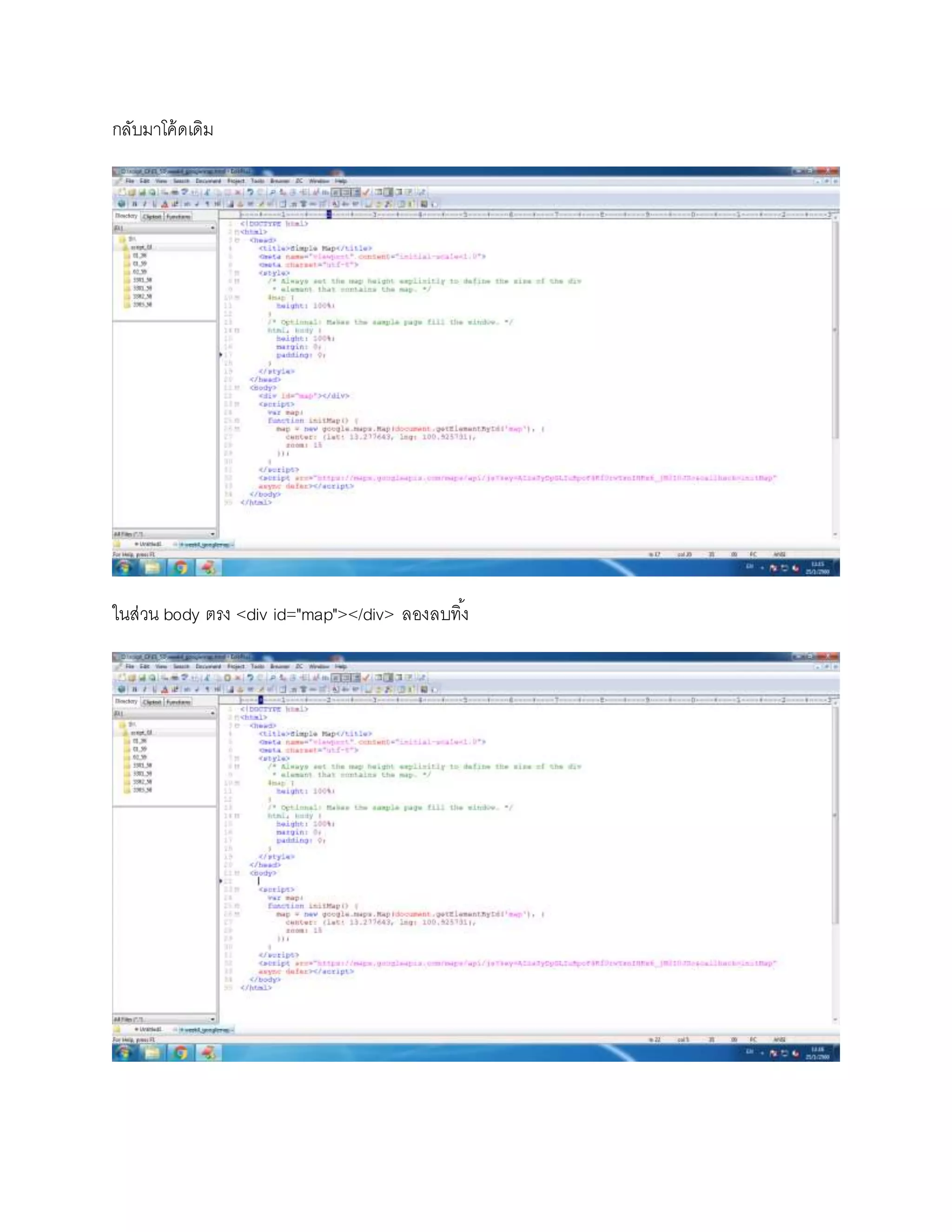Click browser globe icon in second EditPlus screenshot
The width and height of the screenshot is (952, 1232).
click(x=122, y=689)
